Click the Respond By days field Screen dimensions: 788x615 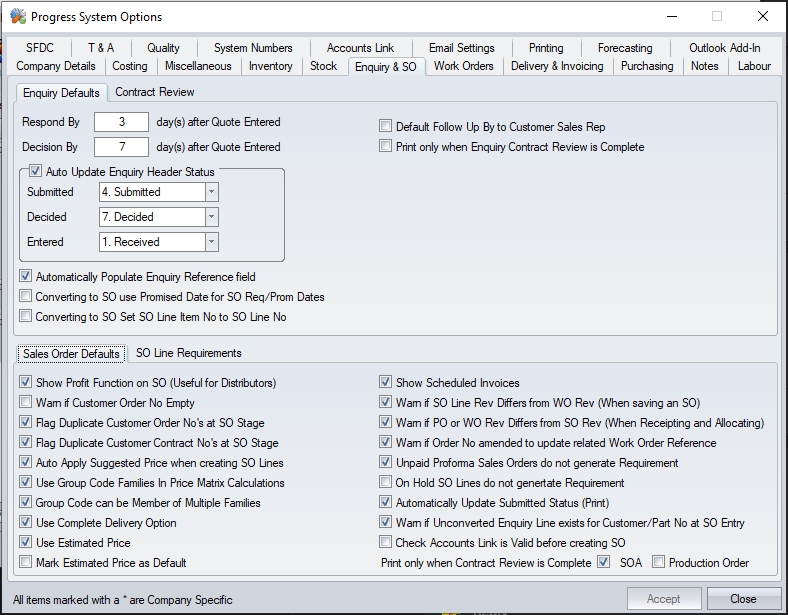(x=121, y=122)
